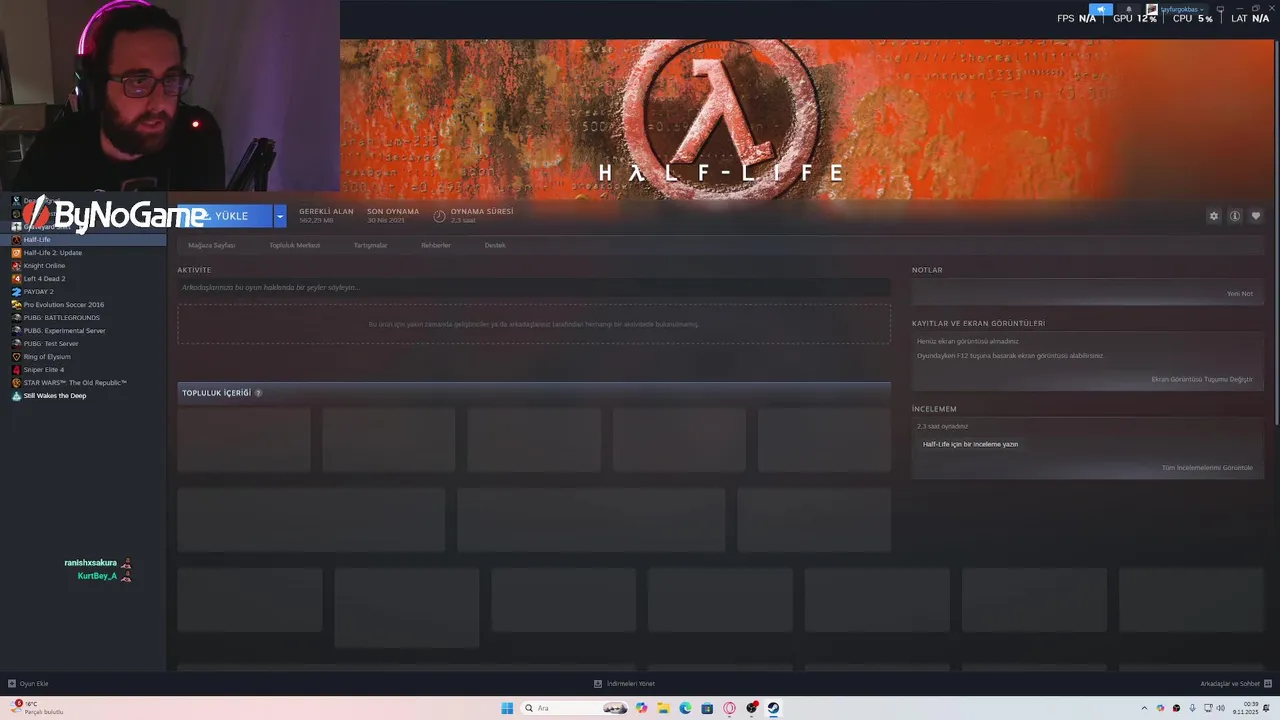
Task: Click the Sniper Elite 4 game icon
Action: click(16, 370)
